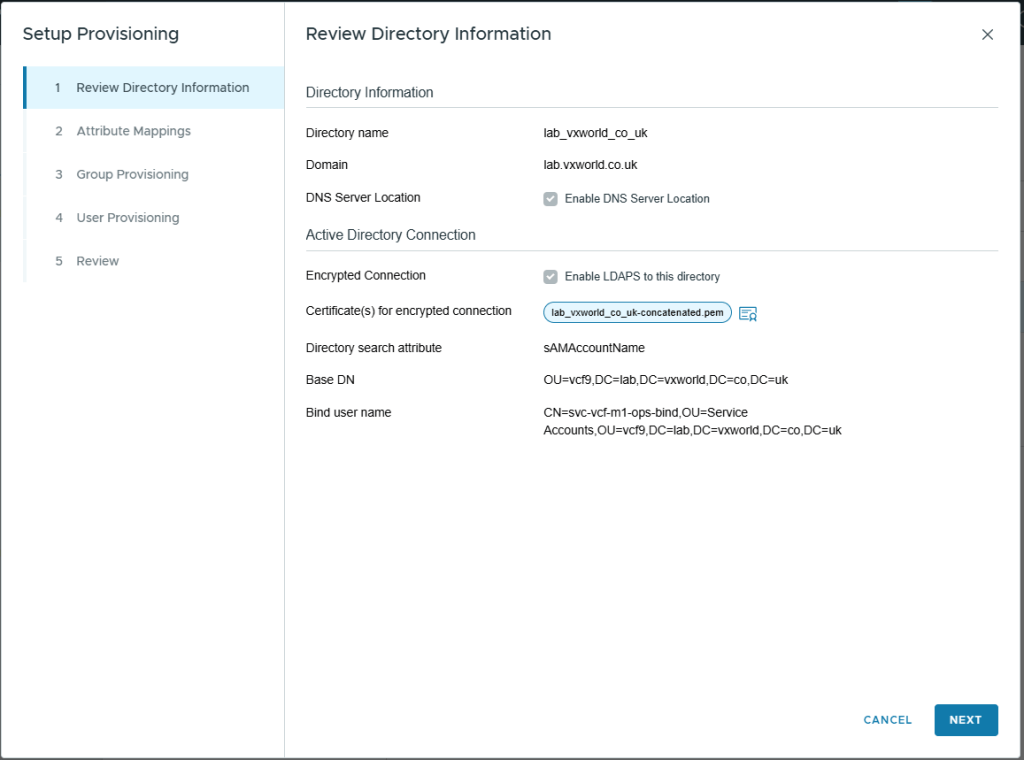This screenshot has height=760, width=1024.
Task: Click the Active Directory Connection section heading
Action: [390, 235]
